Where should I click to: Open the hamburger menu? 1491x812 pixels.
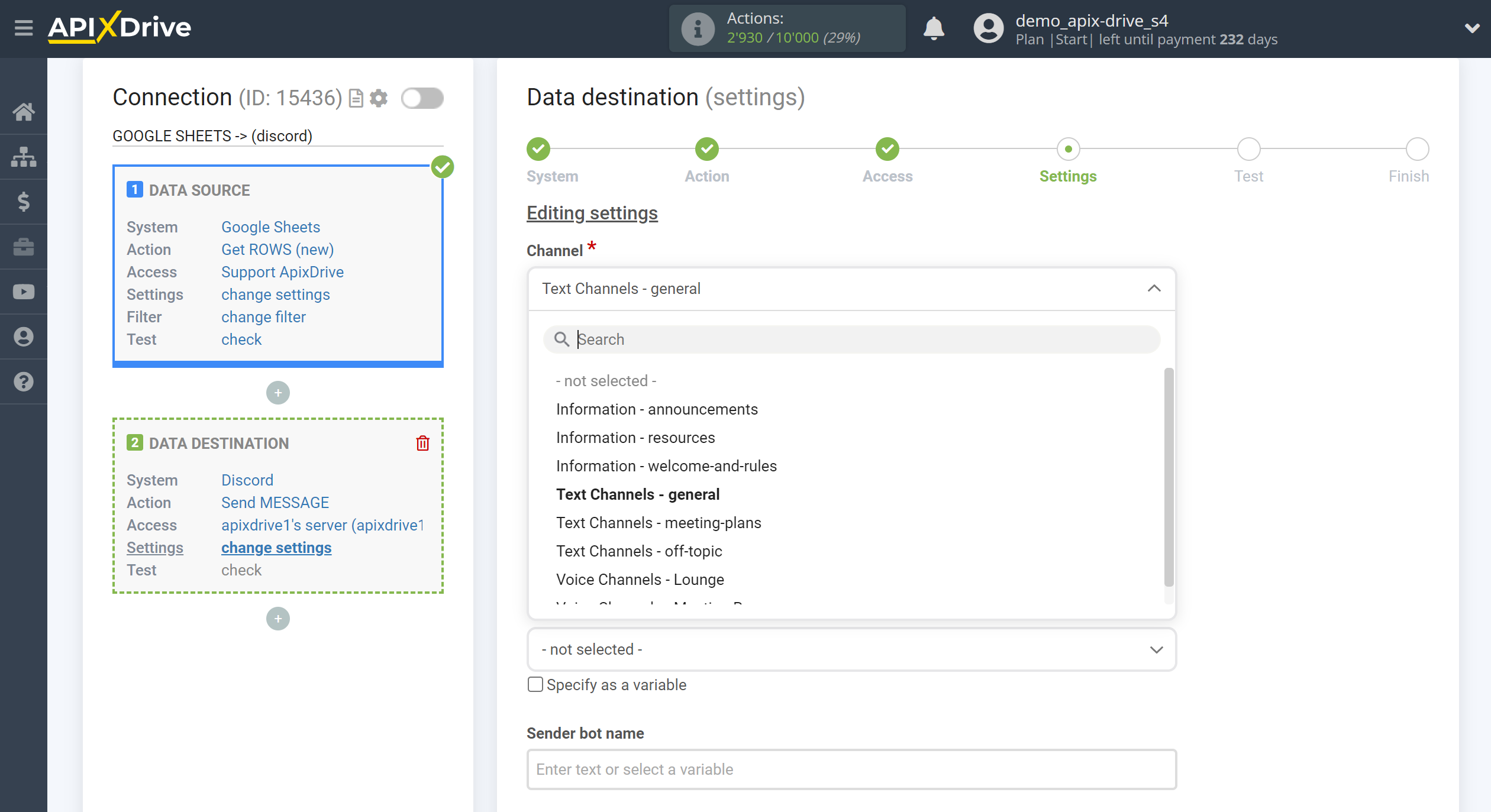(24, 28)
